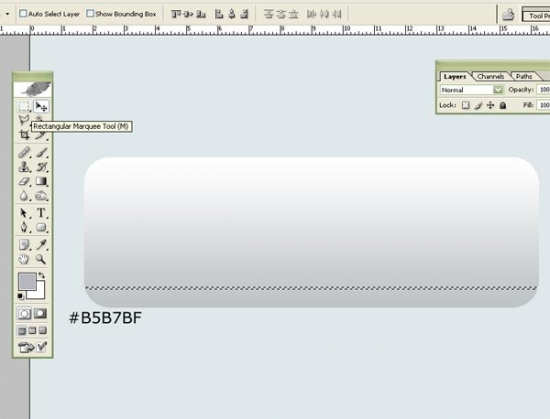
Task: Open the Paths tab
Action: pos(524,76)
